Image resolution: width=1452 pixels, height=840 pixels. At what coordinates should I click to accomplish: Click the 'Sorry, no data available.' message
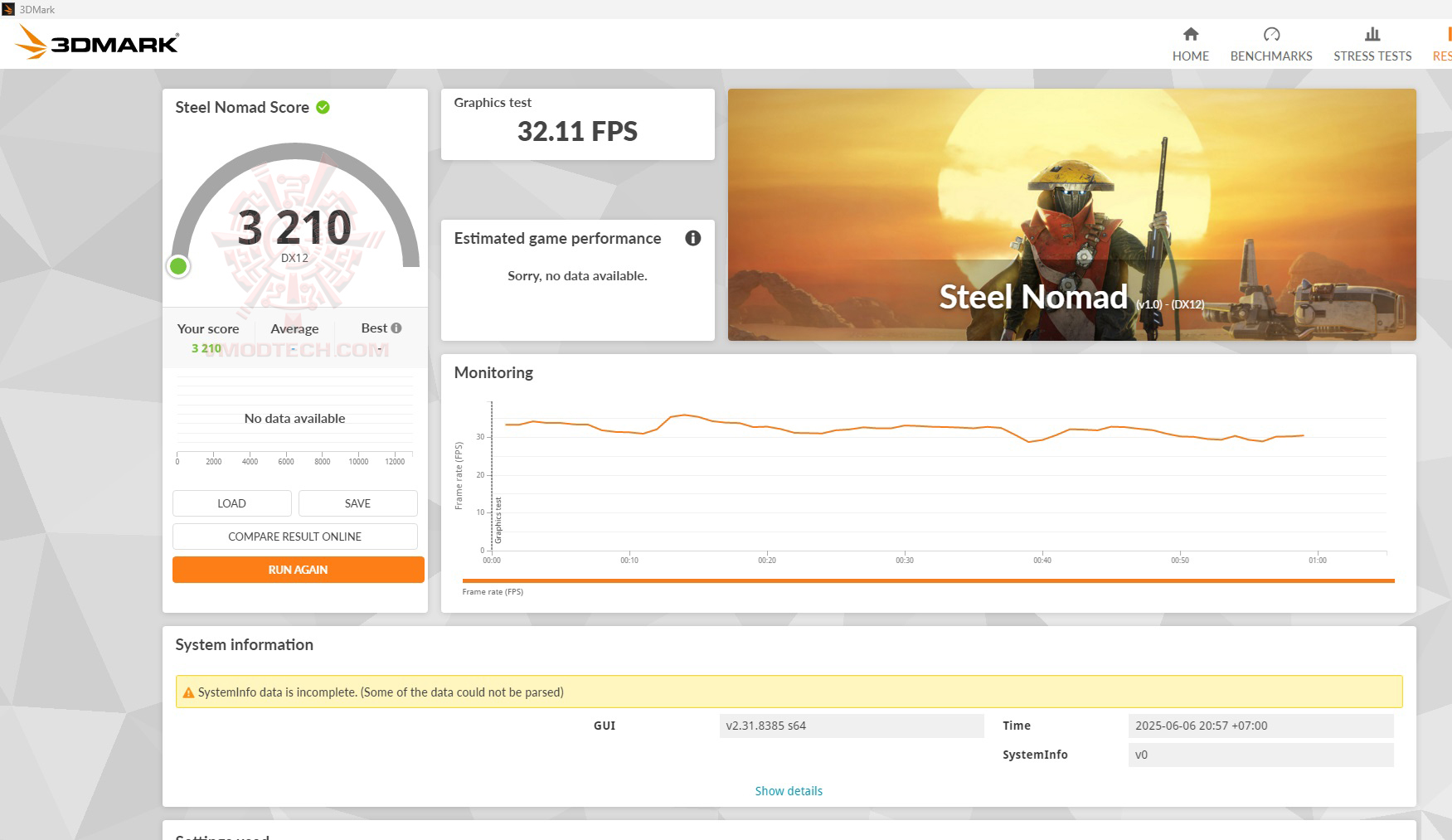(577, 275)
